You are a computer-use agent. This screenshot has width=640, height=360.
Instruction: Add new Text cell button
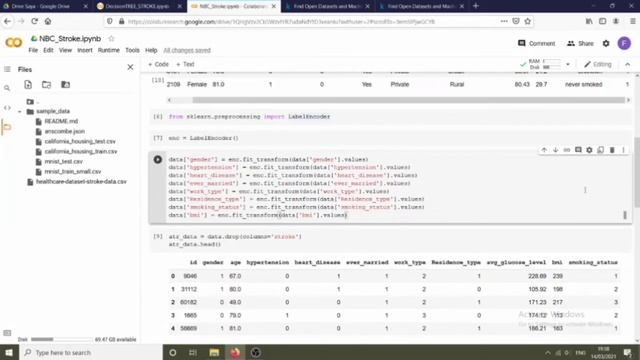185,64
